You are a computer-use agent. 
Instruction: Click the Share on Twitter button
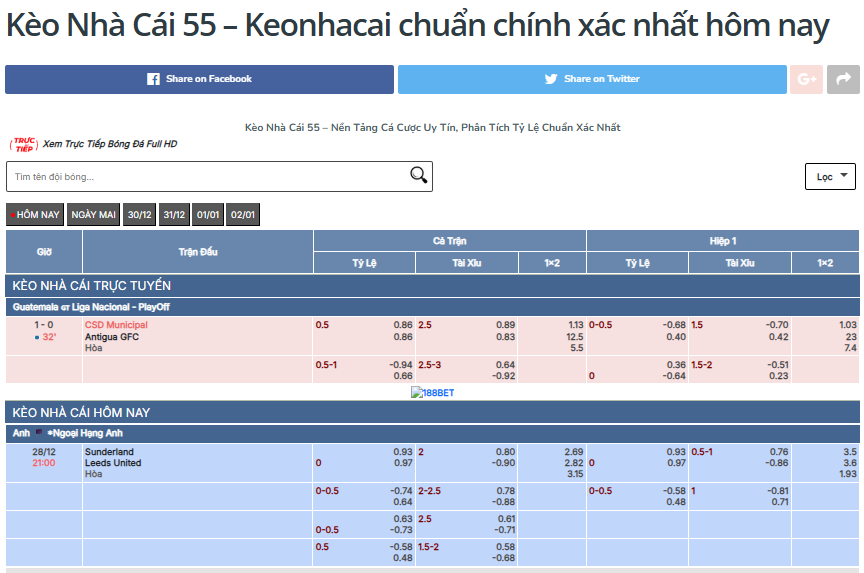tap(592, 79)
